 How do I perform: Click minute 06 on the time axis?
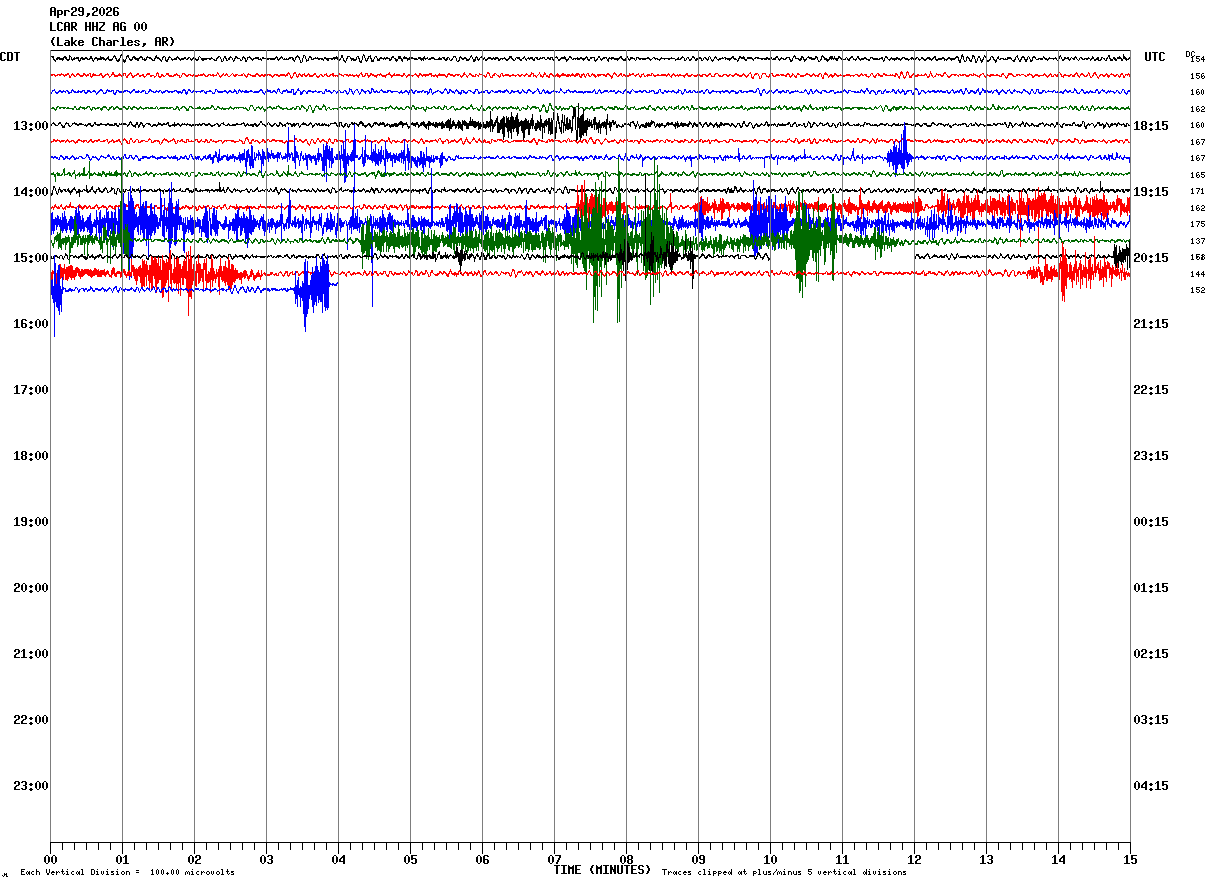(x=482, y=860)
